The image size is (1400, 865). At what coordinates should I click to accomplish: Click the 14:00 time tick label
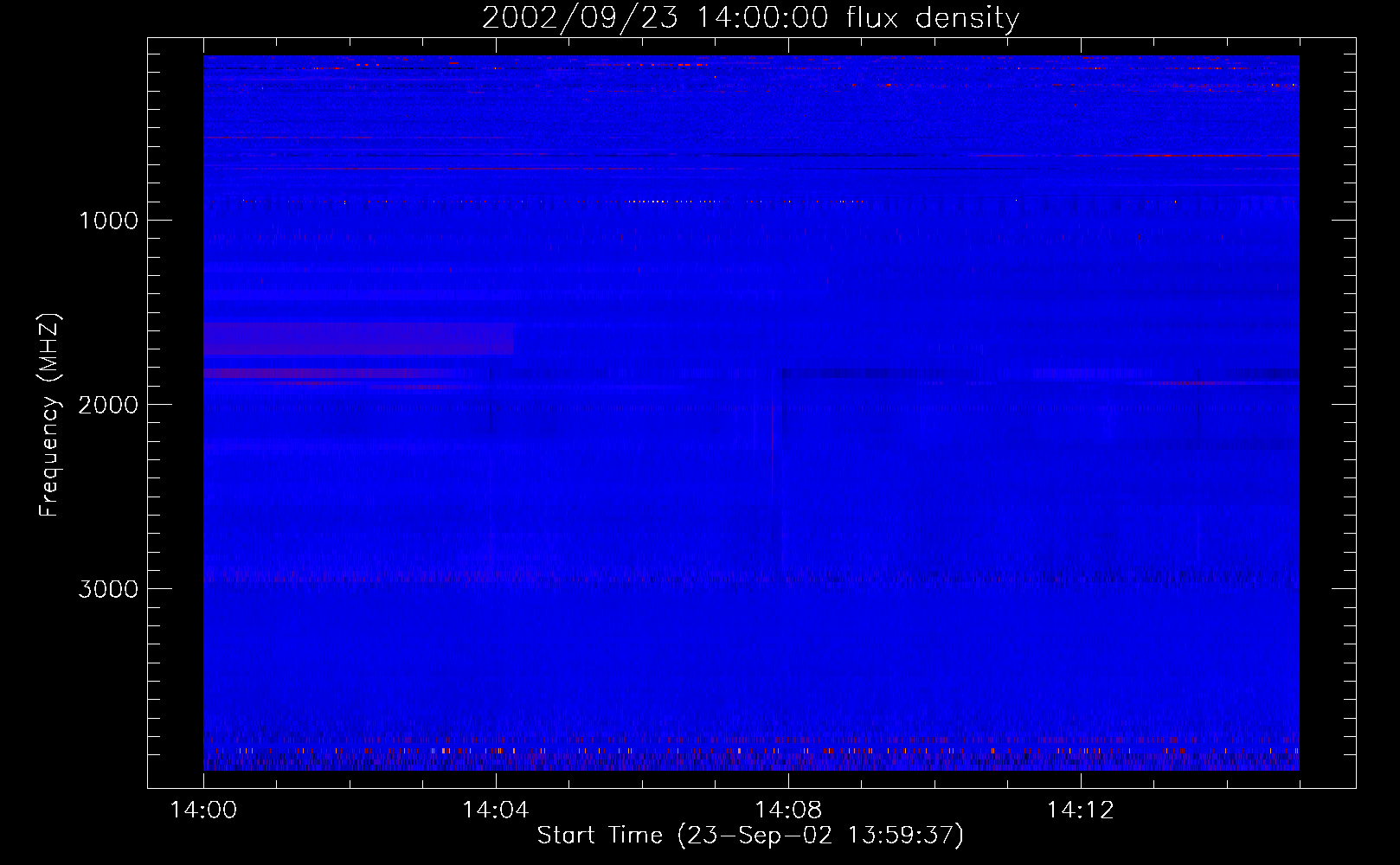[x=203, y=810]
